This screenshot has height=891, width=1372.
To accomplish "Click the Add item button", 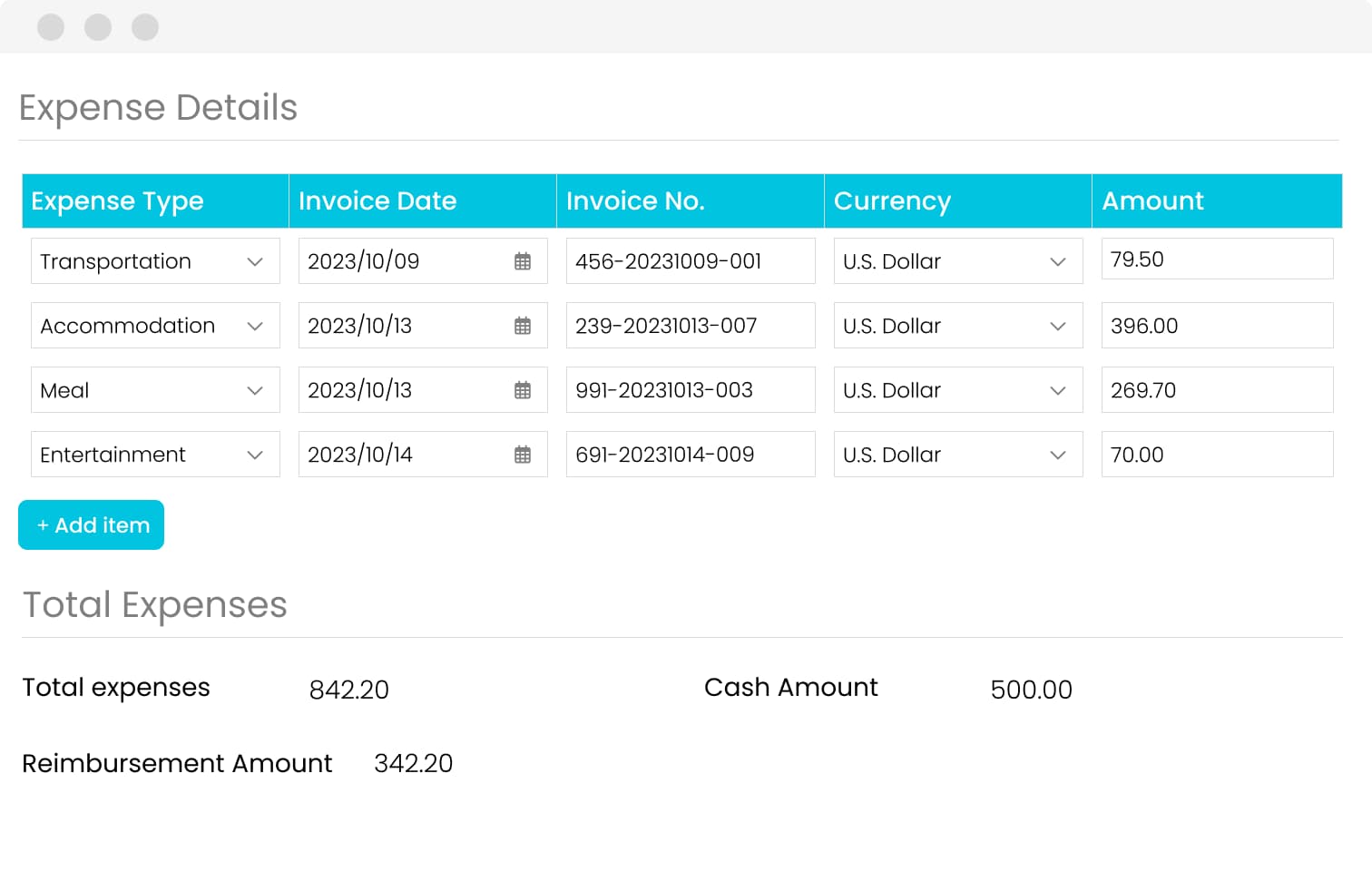I will point(92,525).
